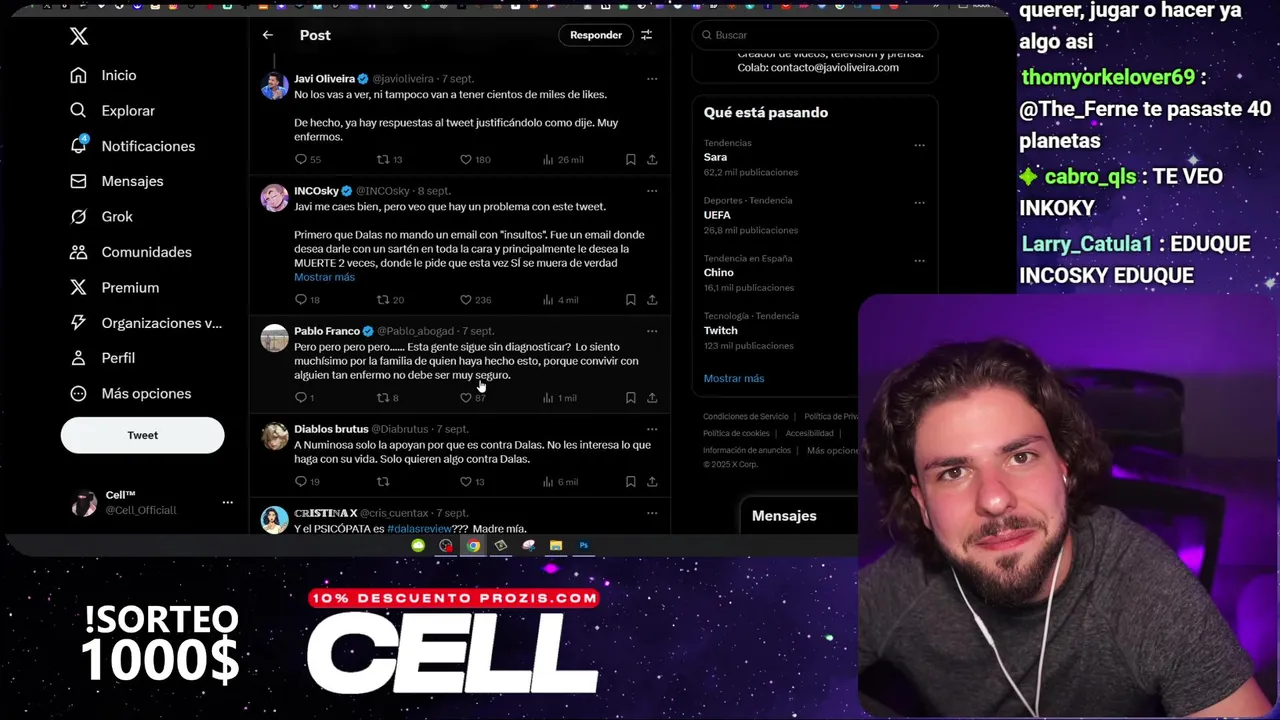Share Pablo Franco's reply

click(x=652, y=397)
